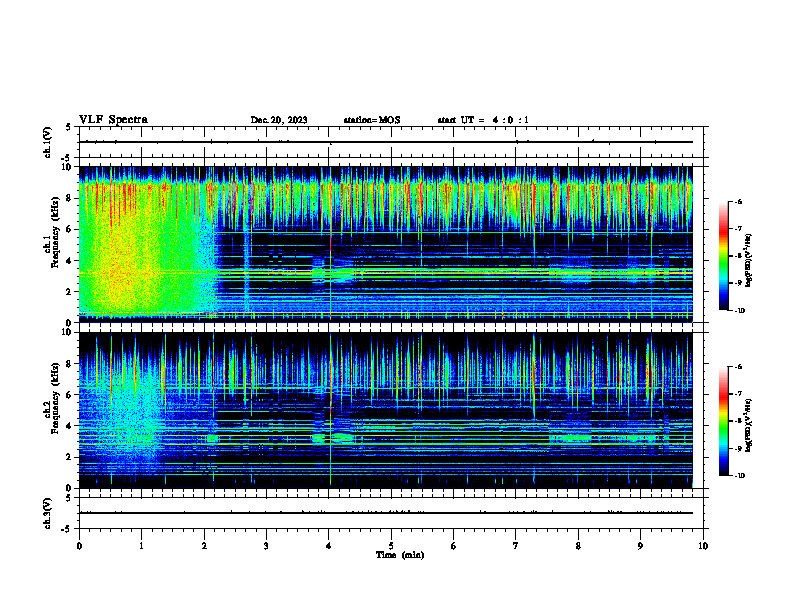Click the ch.2 'Frequency (kHz)' axis label
The height and width of the screenshot is (612, 792).
[56, 398]
